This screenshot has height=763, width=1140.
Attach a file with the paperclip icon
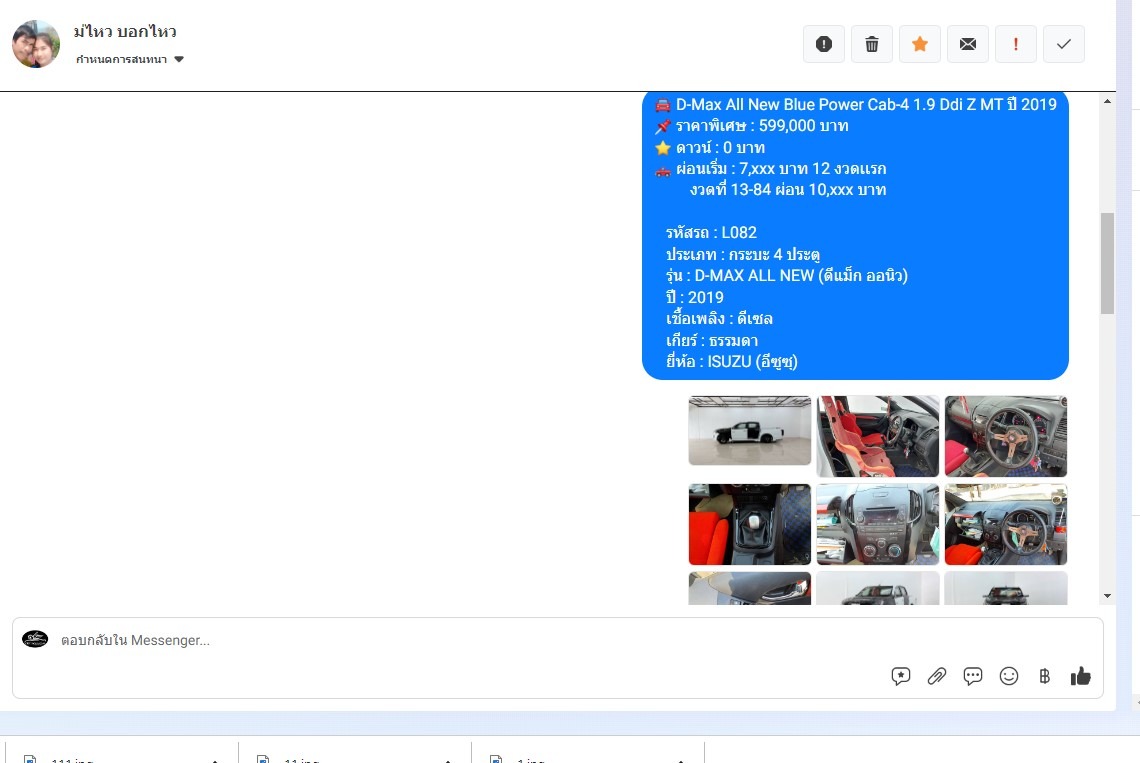936,676
